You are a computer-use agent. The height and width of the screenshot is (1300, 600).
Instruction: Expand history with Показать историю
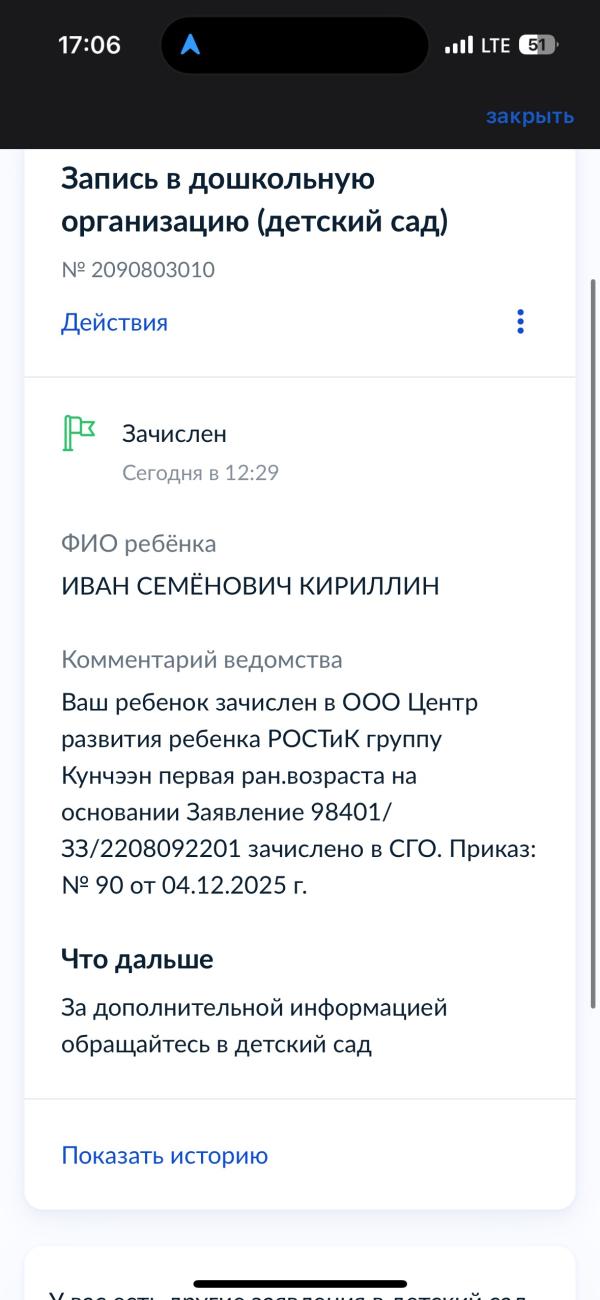click(x=165, y=1155)
